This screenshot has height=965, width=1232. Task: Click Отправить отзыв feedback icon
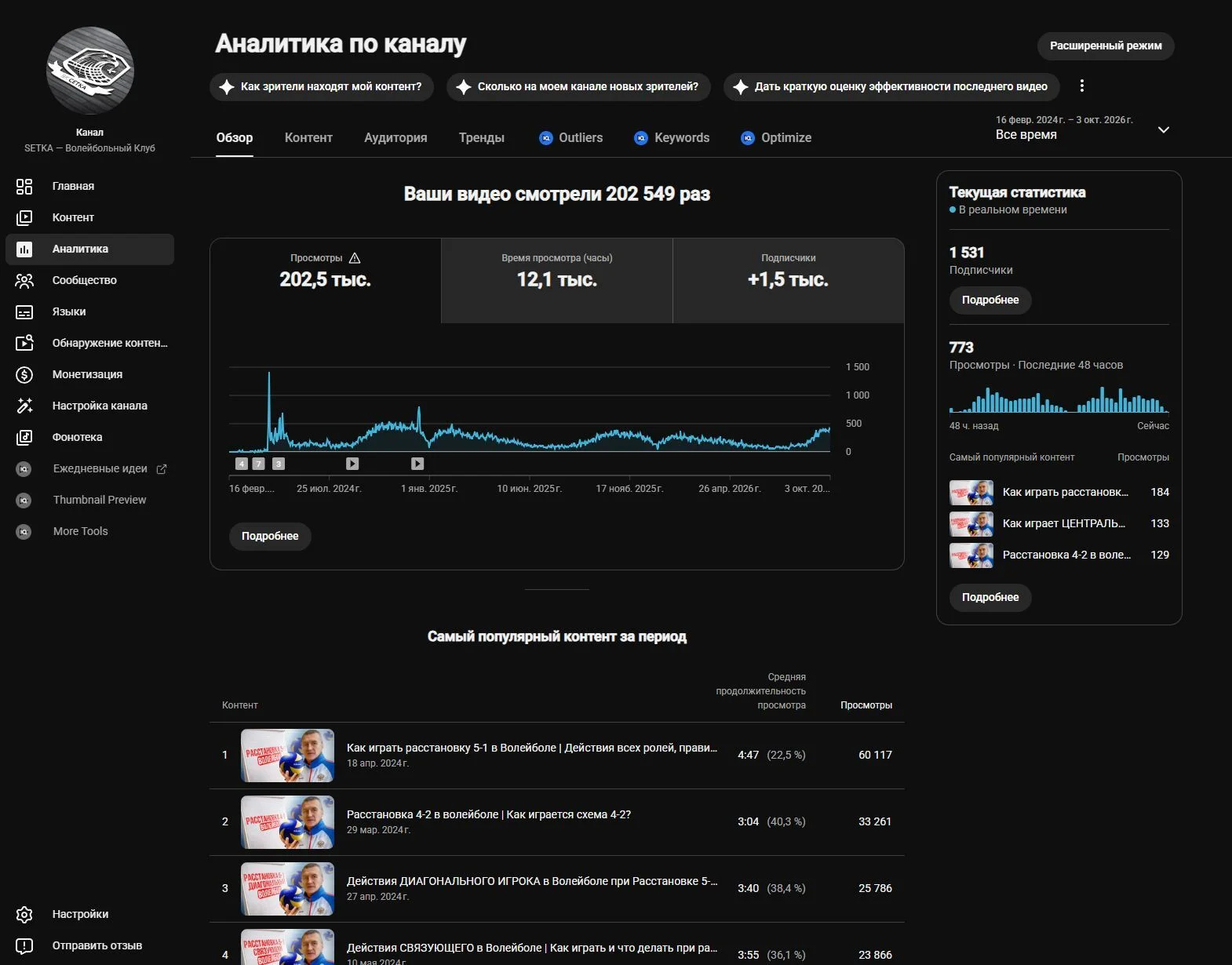pos(24,945)
